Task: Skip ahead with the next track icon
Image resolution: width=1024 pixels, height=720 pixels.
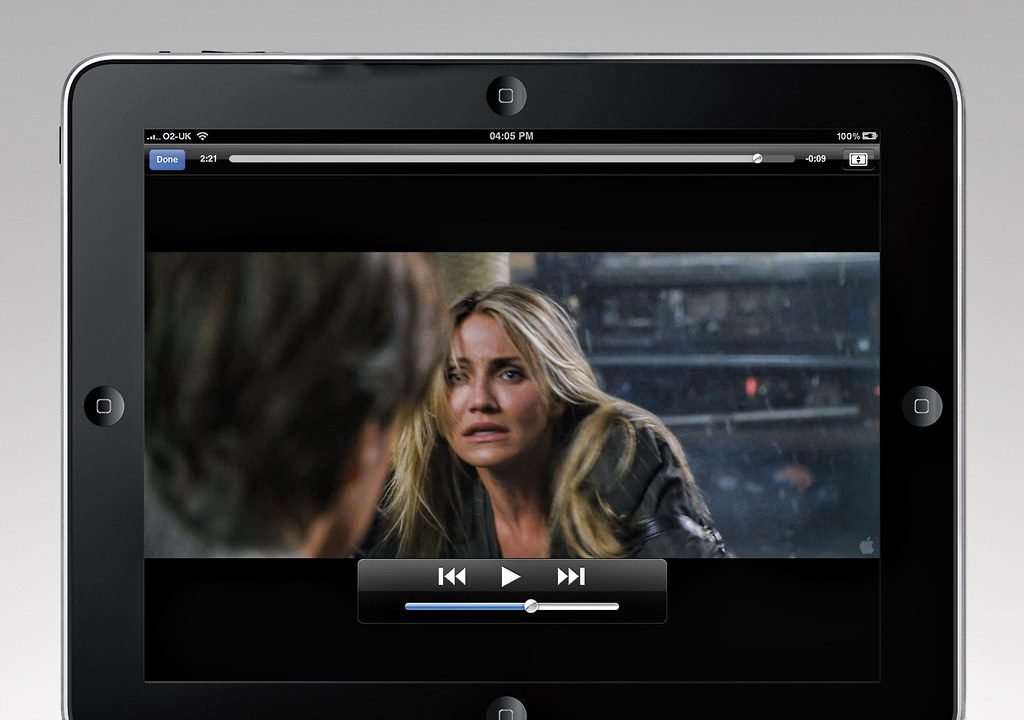Action: click(x=571, y=576)
